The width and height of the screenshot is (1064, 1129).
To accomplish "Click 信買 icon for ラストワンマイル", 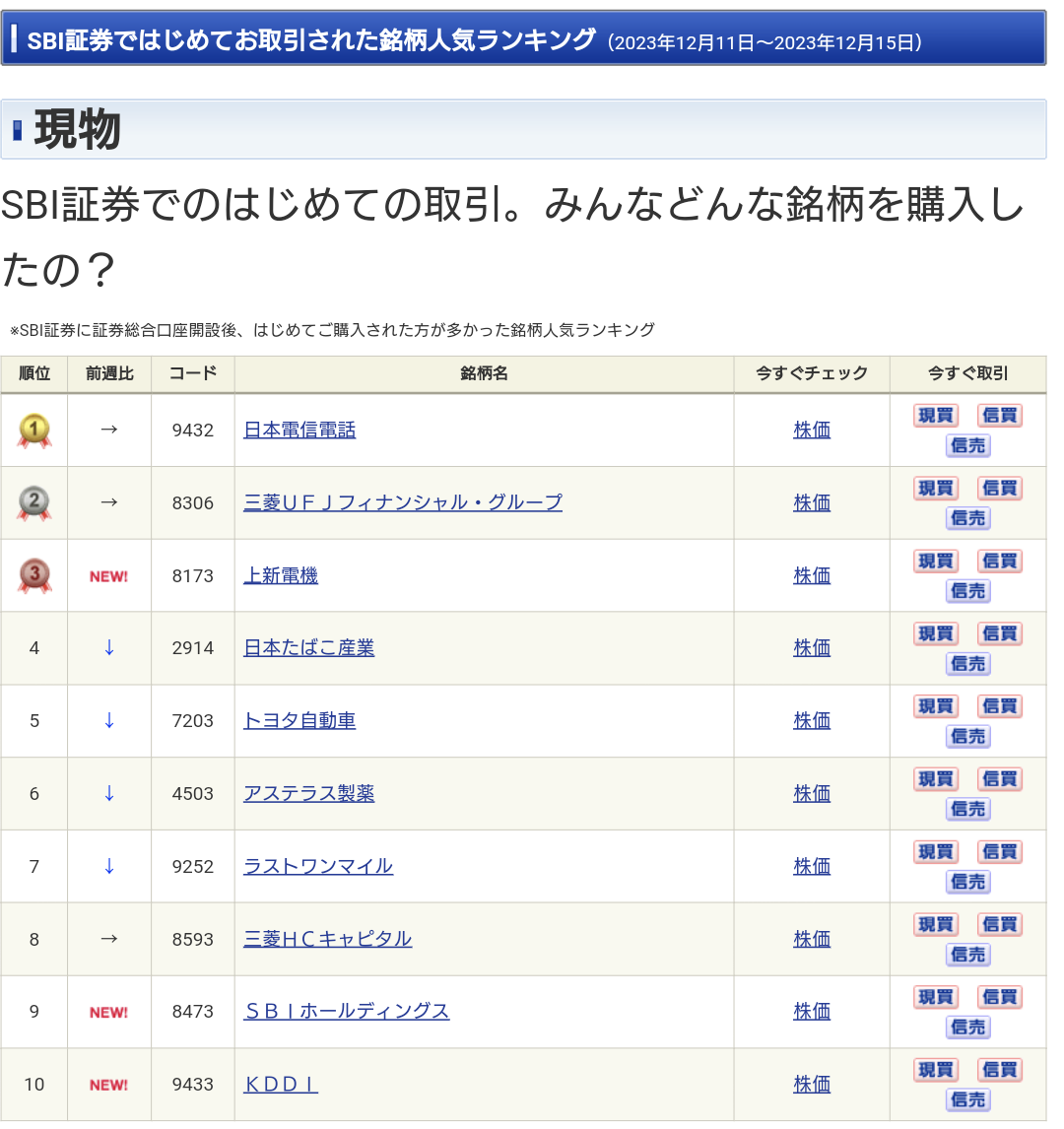I will click(1000, 852).
